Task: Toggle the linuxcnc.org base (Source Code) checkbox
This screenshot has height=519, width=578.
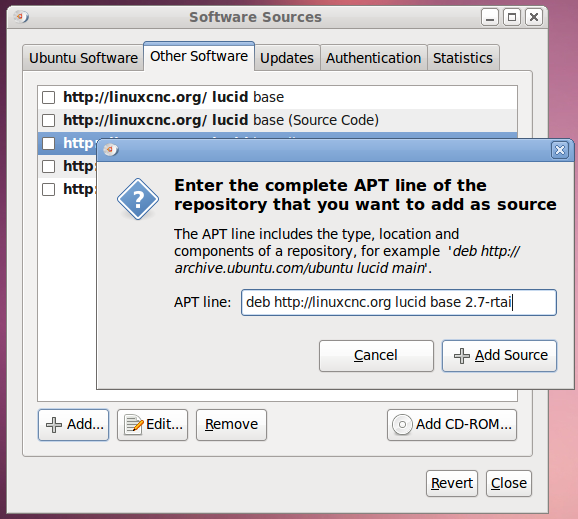Action: [x=49, y=121]
